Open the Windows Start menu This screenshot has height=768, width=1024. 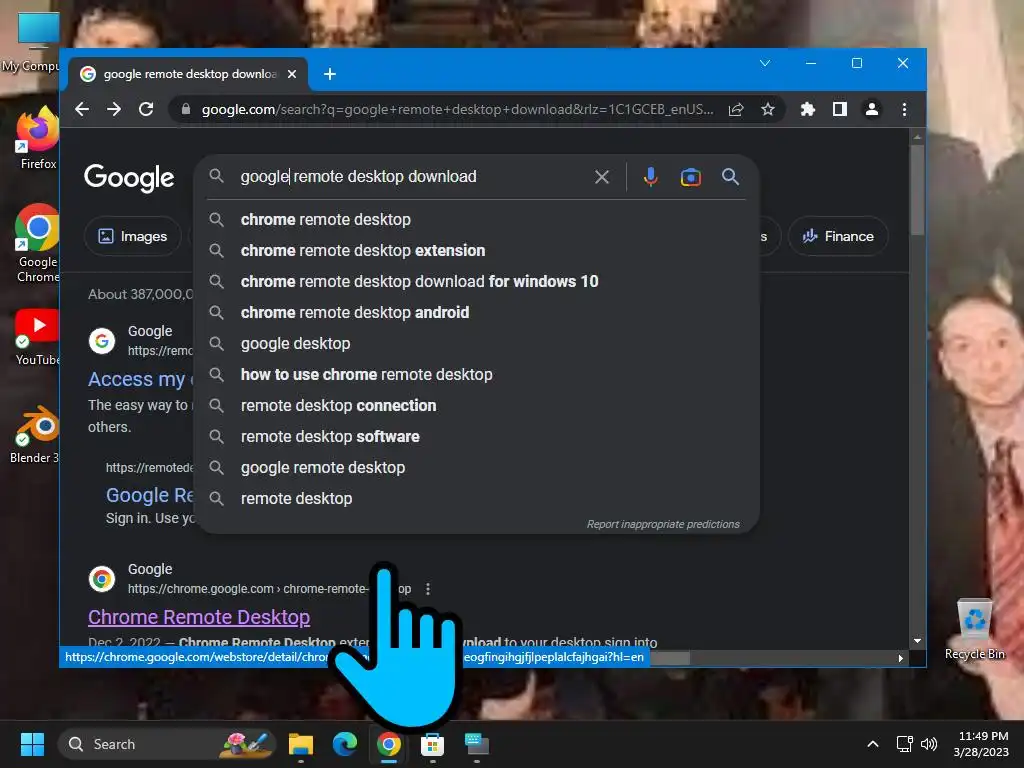pyautogui.click(x=32, y=744)
